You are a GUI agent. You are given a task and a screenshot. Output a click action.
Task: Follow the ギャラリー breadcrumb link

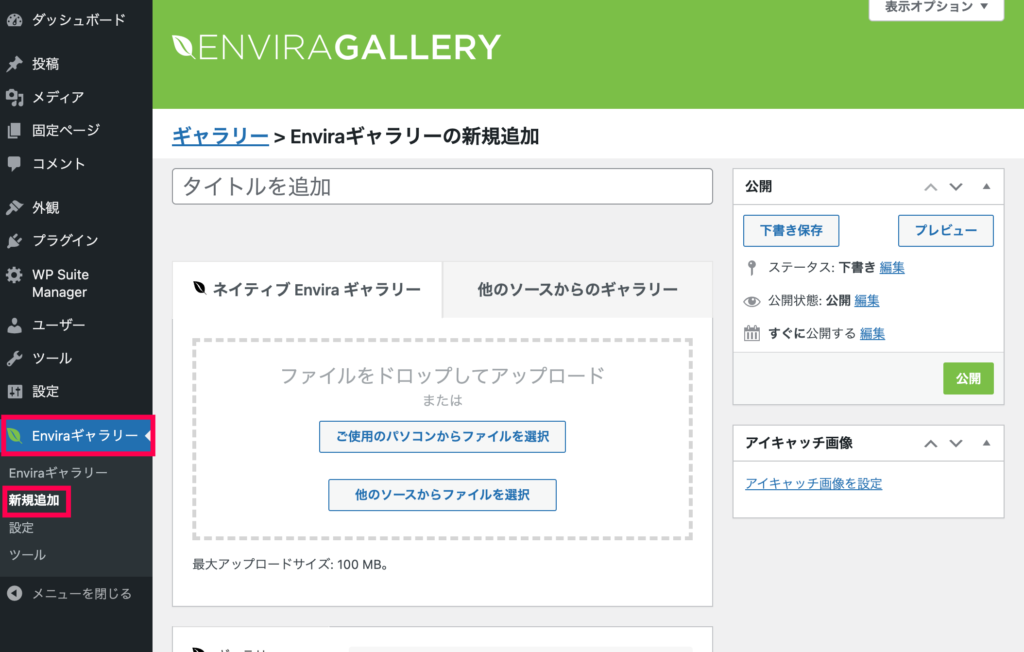(x=220, y=137)
